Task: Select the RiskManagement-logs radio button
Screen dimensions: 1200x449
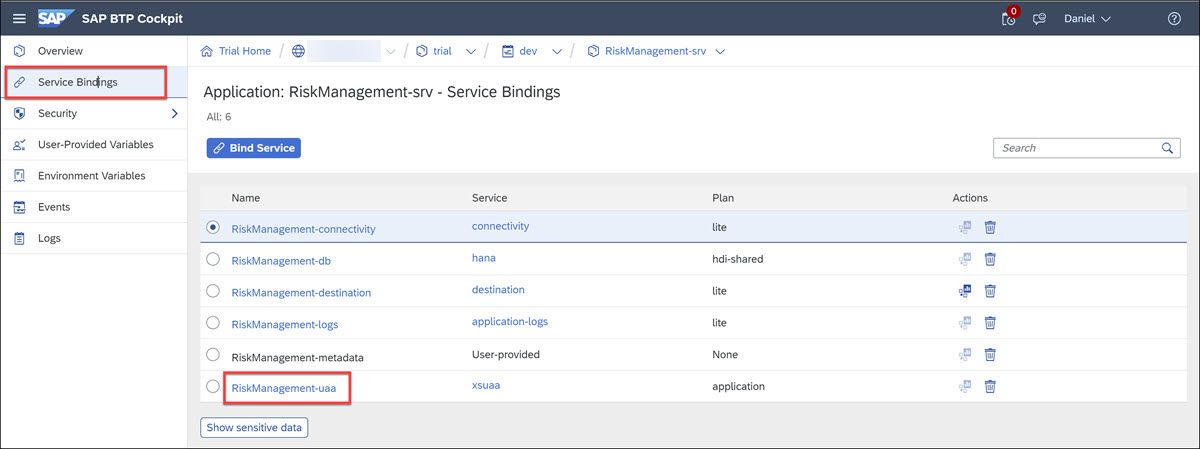Action: 212,322
